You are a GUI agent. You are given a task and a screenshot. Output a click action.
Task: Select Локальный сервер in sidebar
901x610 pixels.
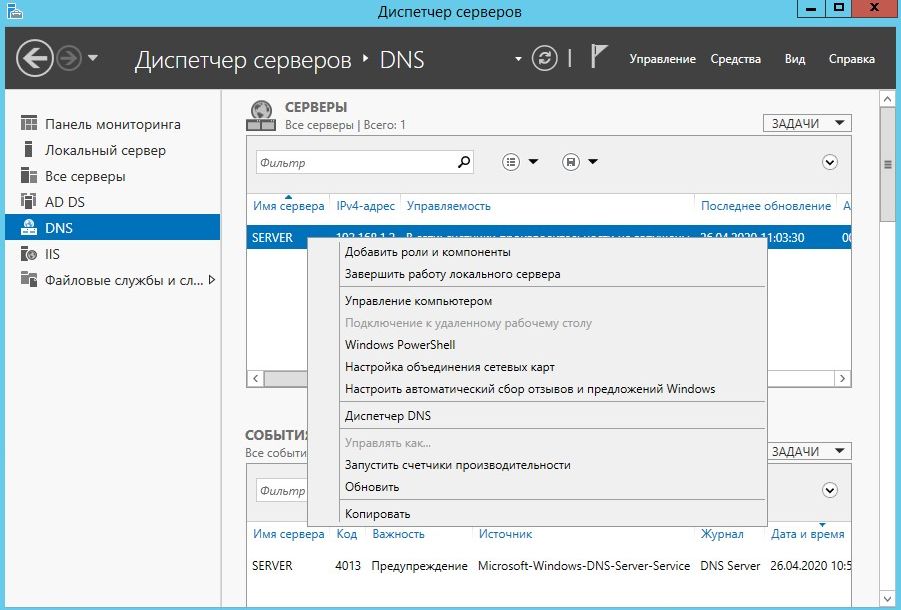pos(113,150)
